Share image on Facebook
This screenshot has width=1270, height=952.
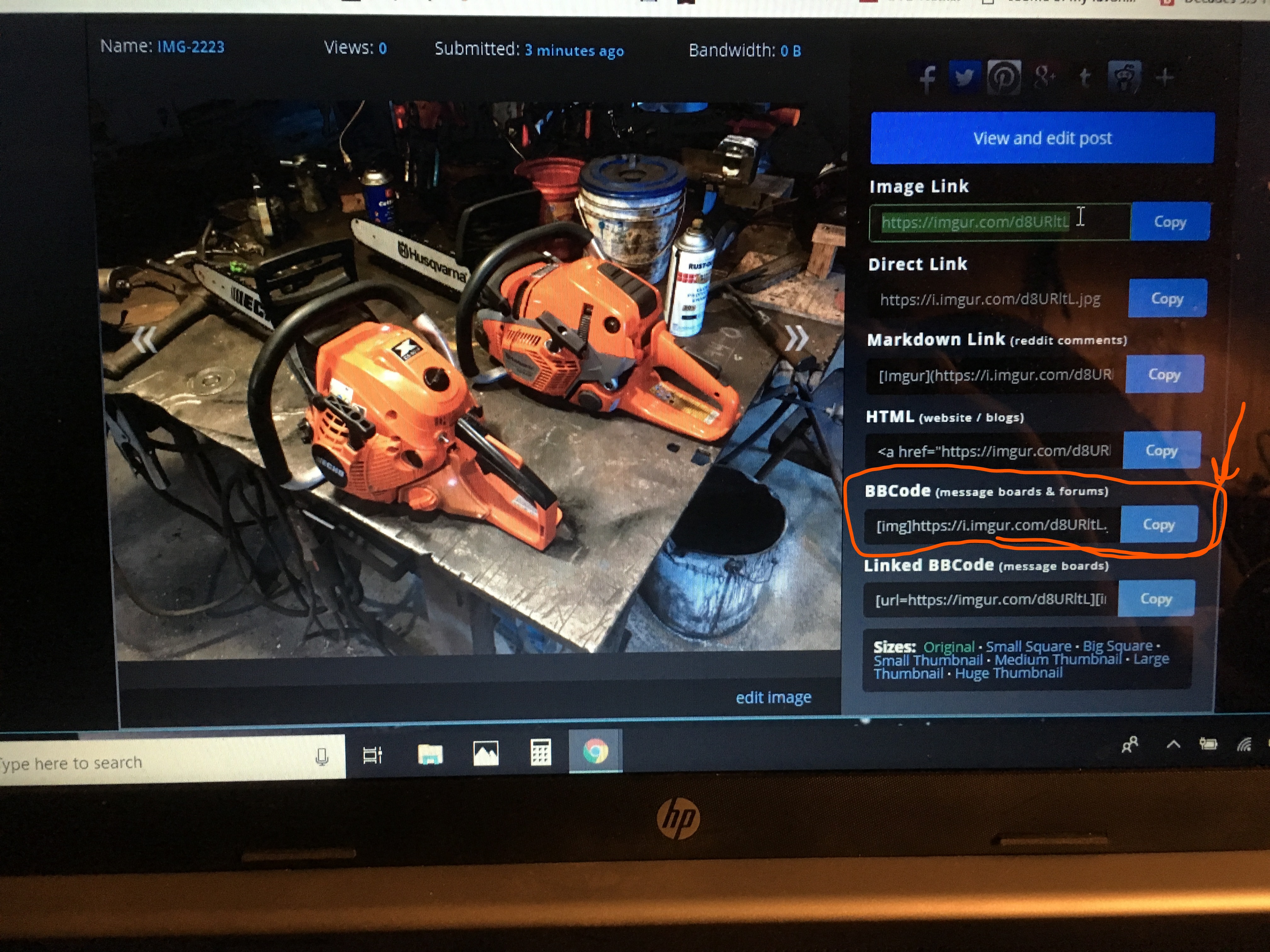pos(927,78)
